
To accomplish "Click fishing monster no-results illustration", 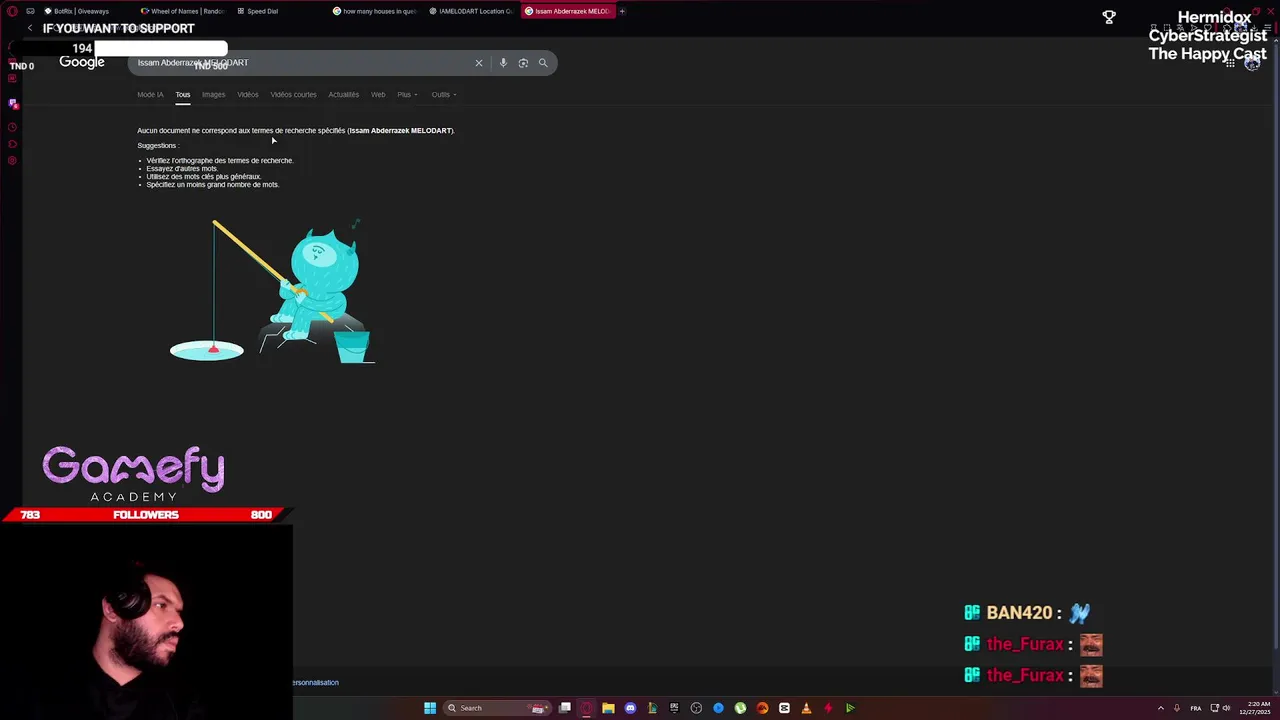I will [272, 292].
